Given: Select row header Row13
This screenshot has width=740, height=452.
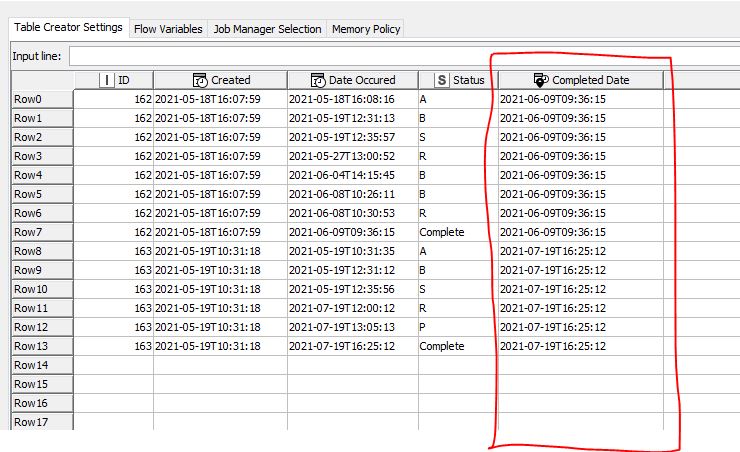Looking at the screenshot, I should pos(42,346).
